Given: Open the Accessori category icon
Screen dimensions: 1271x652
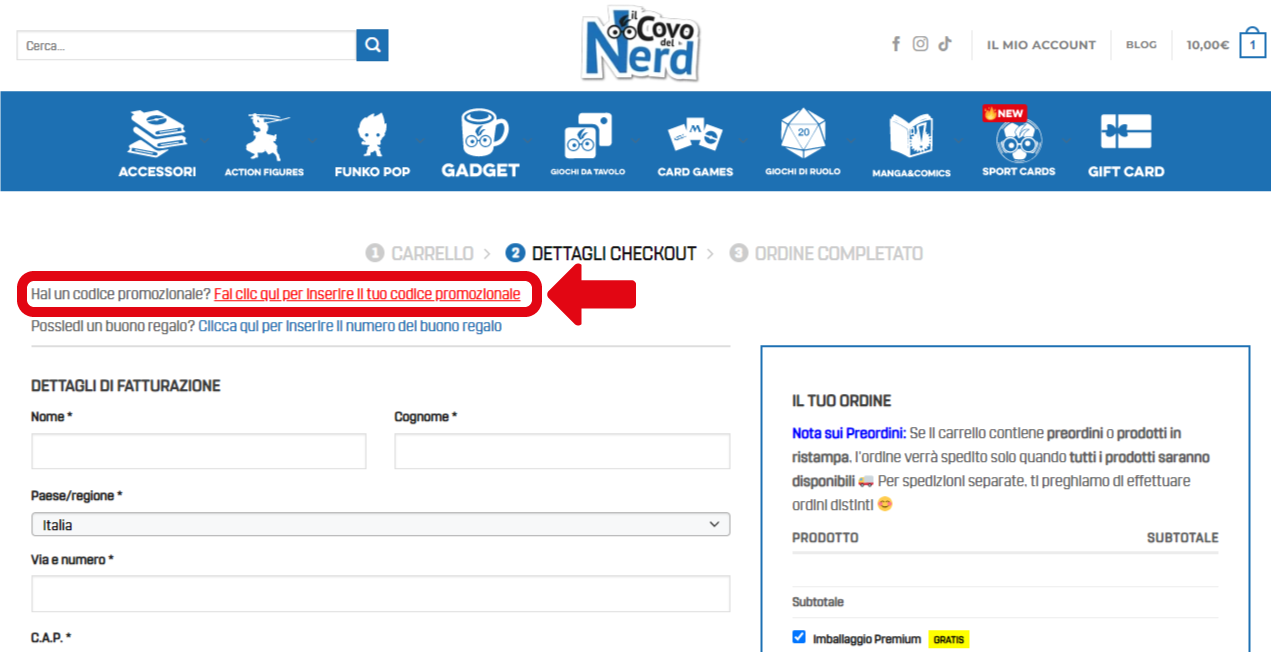Looking at the screenshot, I should click(157, 135).
